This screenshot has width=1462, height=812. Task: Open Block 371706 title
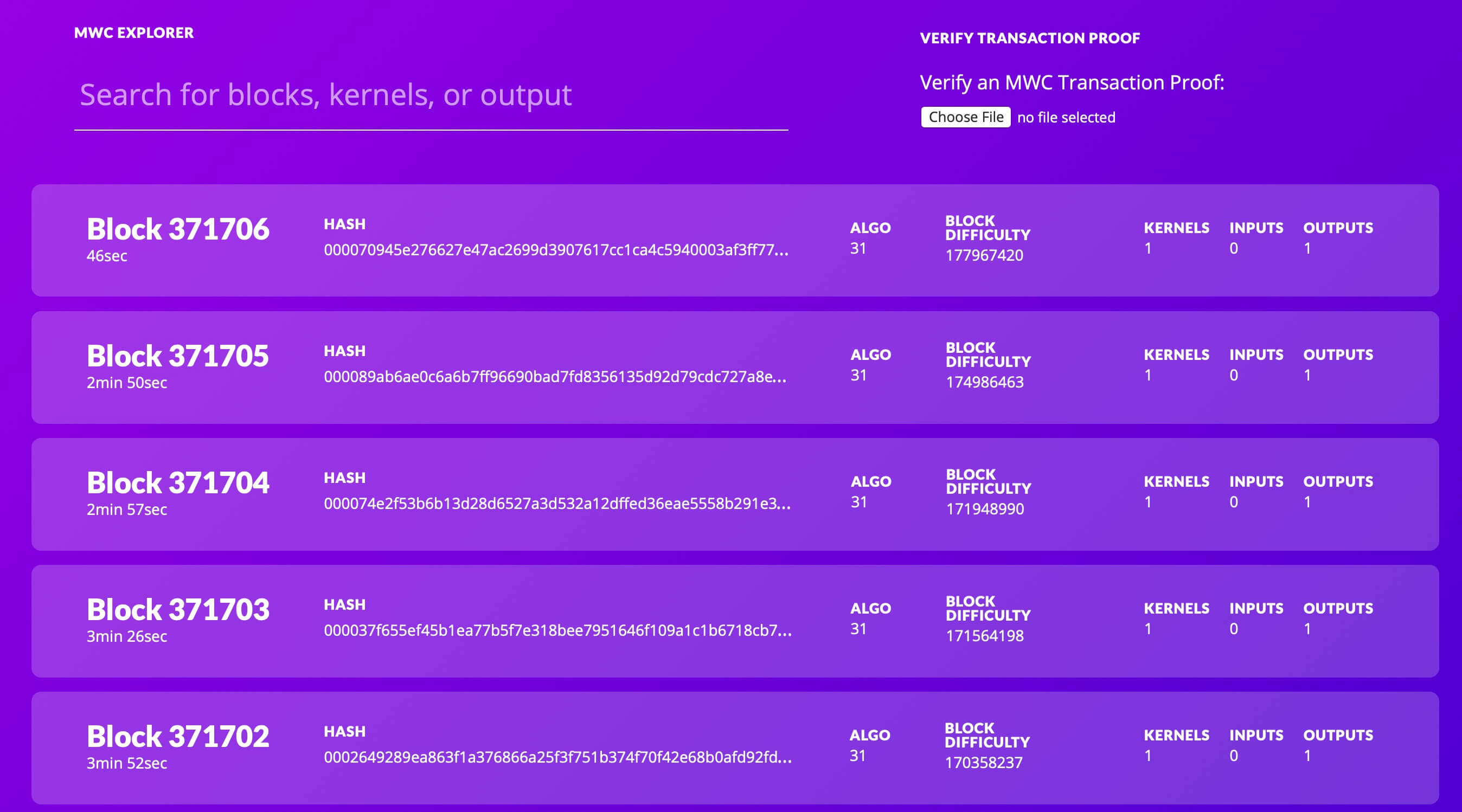pyautogui.click(x=178, y=229)
